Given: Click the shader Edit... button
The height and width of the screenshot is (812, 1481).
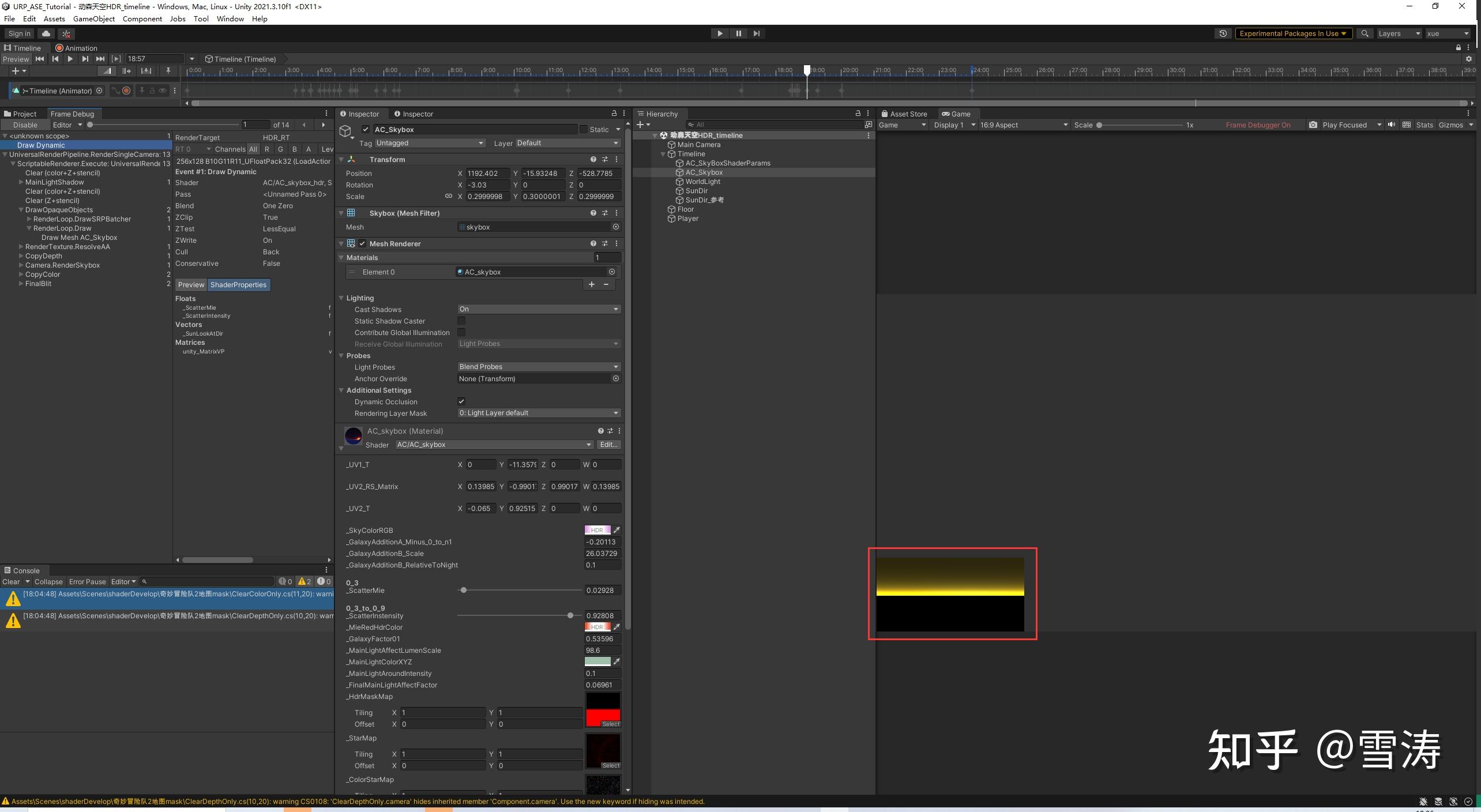Looking at the screenshot, I should (x=608, y=445).
